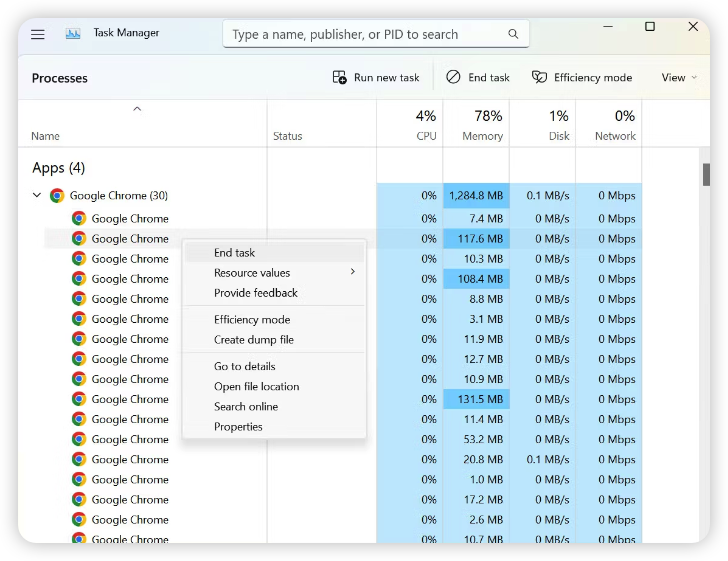Click Chrome icon in the 2.6 MB row

pos(79,519)
